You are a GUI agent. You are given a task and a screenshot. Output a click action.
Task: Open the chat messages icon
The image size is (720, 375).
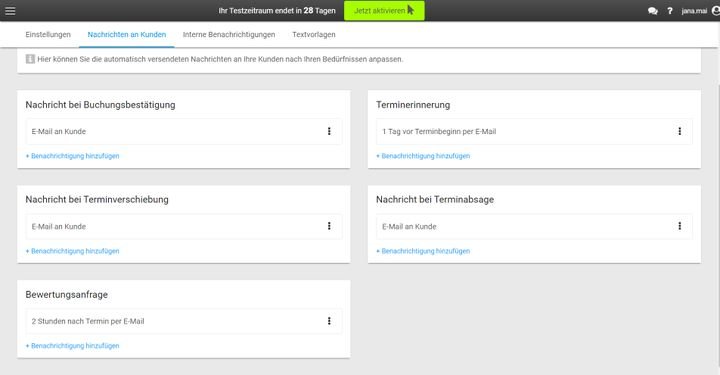tap(652, 11)
